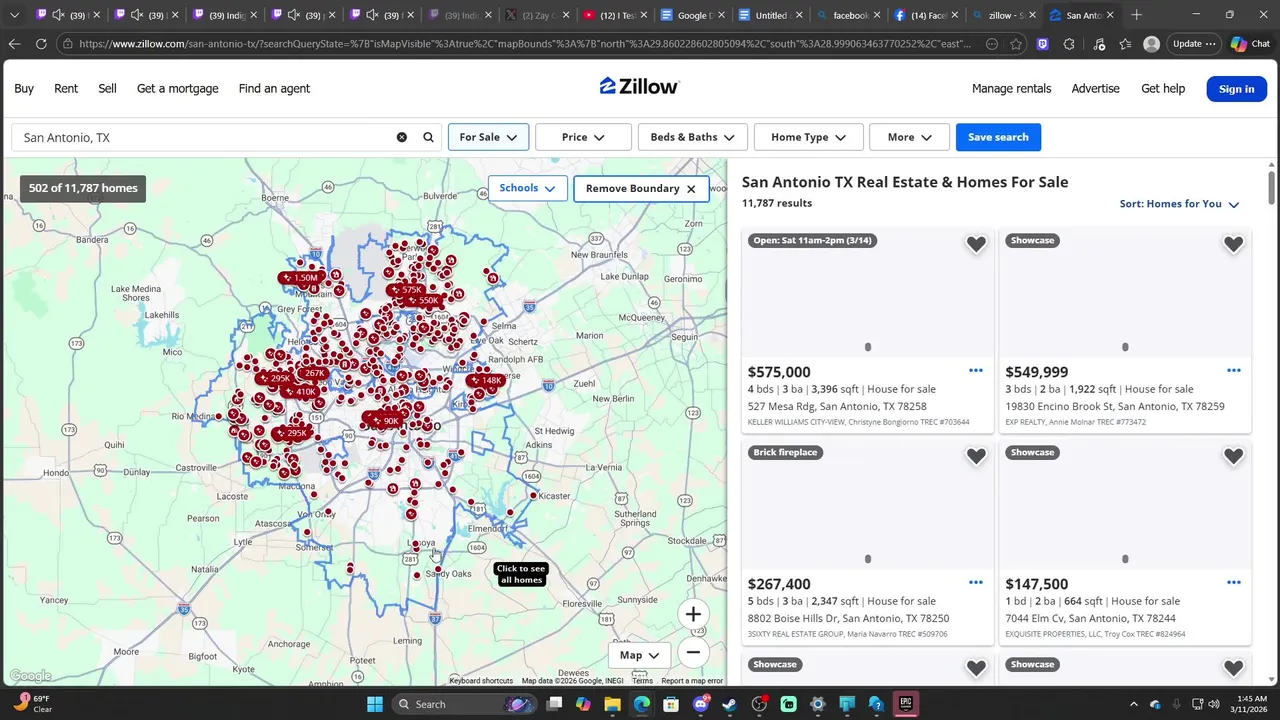Switch to the Google D browser tab
Image resolution: width=1280 pixels, height=720 pixels.
tap(693, 15)
